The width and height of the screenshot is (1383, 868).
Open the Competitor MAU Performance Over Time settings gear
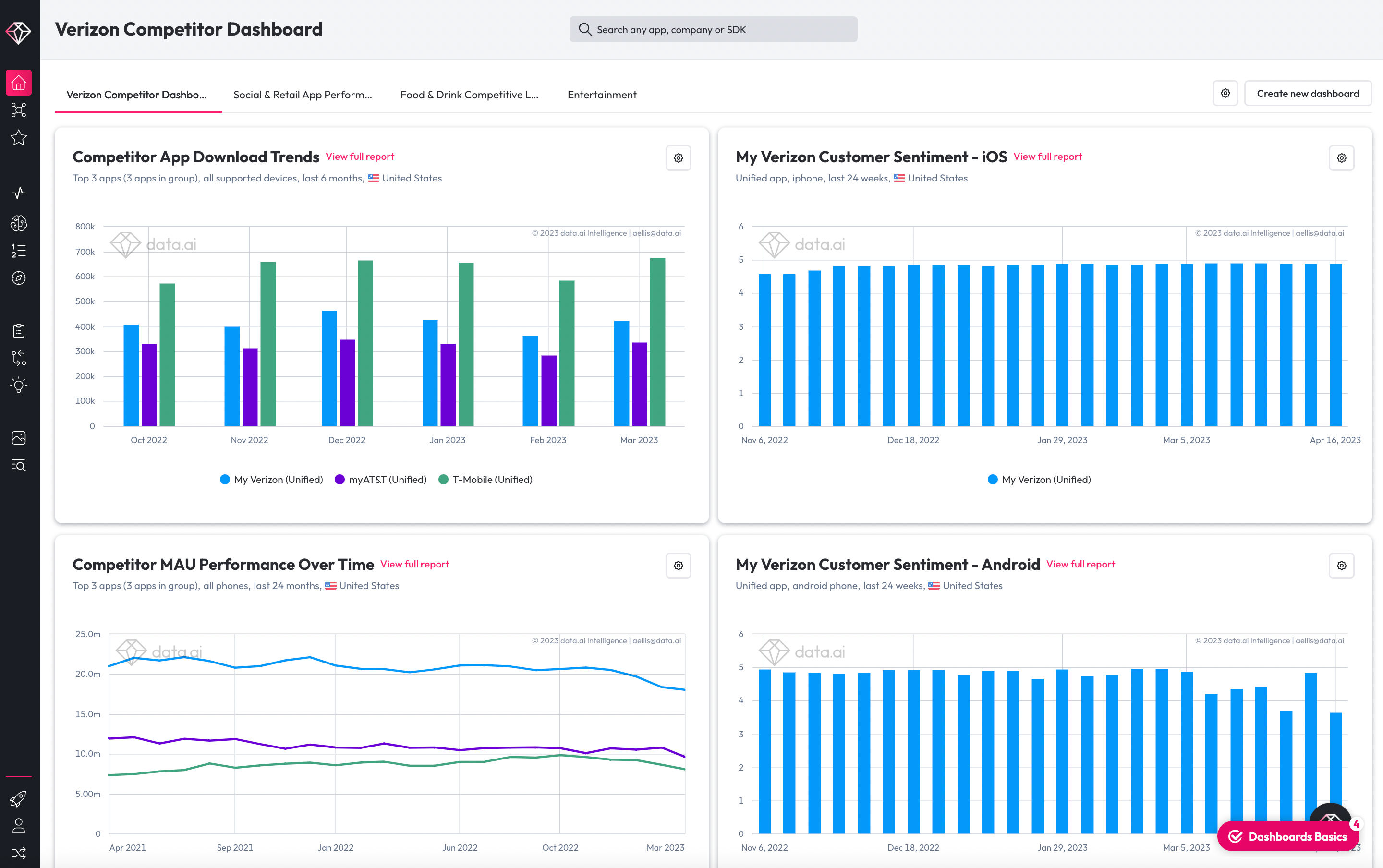[x=678, y=566]
